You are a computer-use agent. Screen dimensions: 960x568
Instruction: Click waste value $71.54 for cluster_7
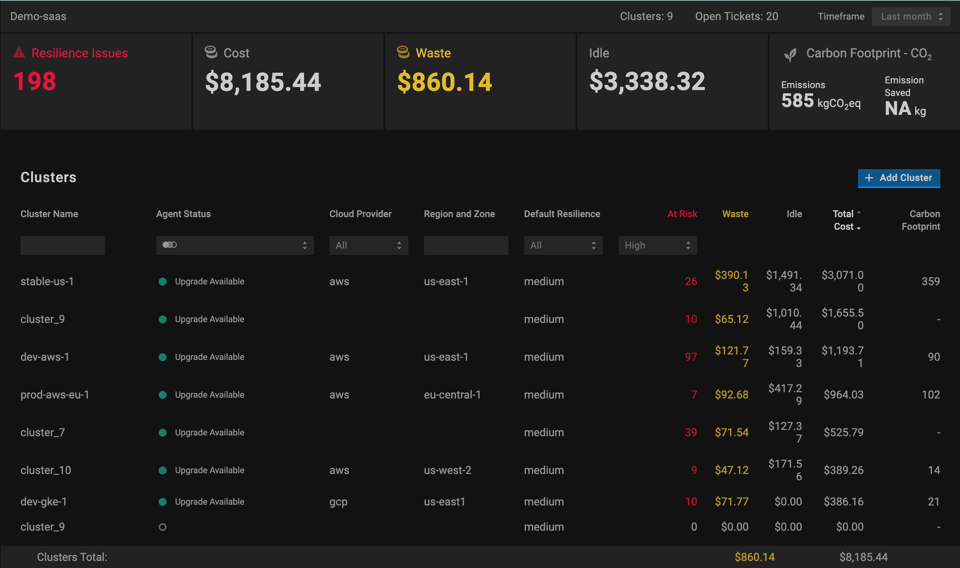click(x=732, y=433)
